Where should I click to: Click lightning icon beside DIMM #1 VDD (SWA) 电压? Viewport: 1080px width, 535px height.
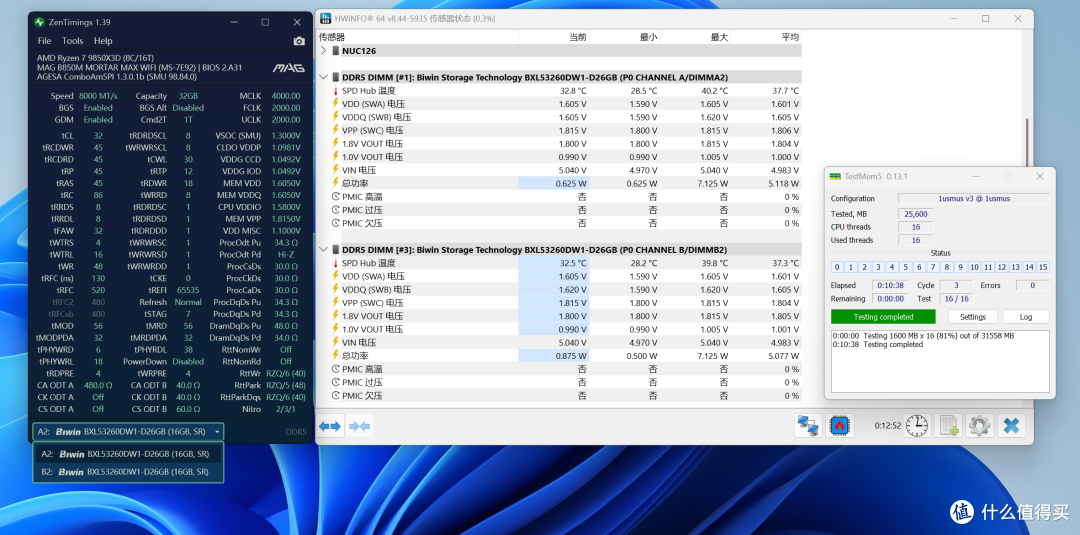point(335,104)
